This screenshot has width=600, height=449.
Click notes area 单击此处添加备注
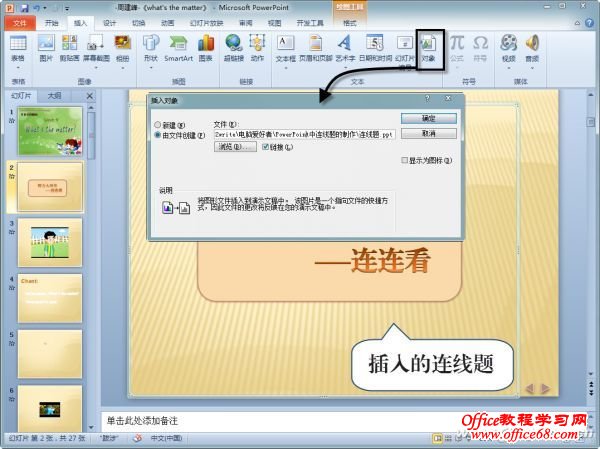point(142,421)
